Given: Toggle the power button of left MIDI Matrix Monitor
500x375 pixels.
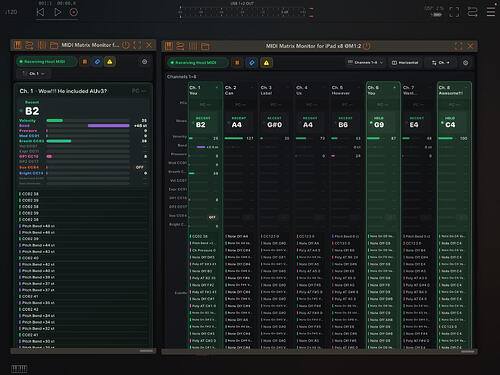Looking at the screenshot, I should coord(126,45).
